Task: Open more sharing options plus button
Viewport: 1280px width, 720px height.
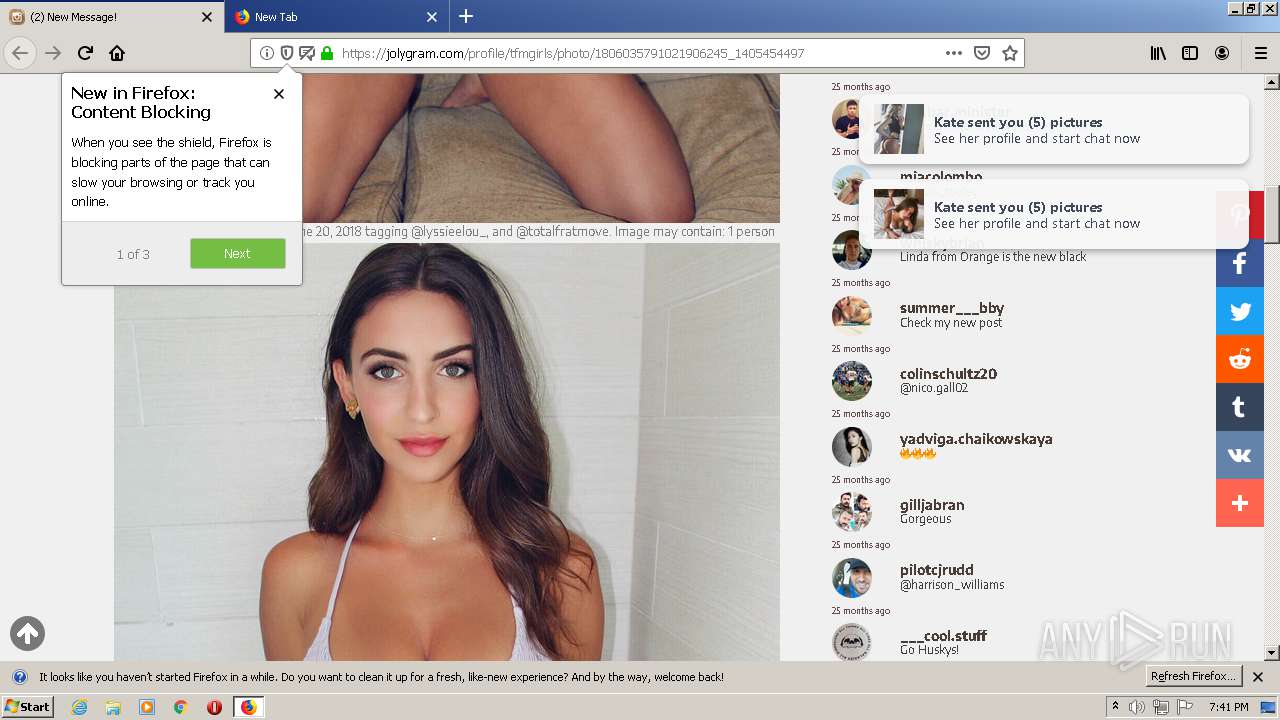Action: (1240, 504)
